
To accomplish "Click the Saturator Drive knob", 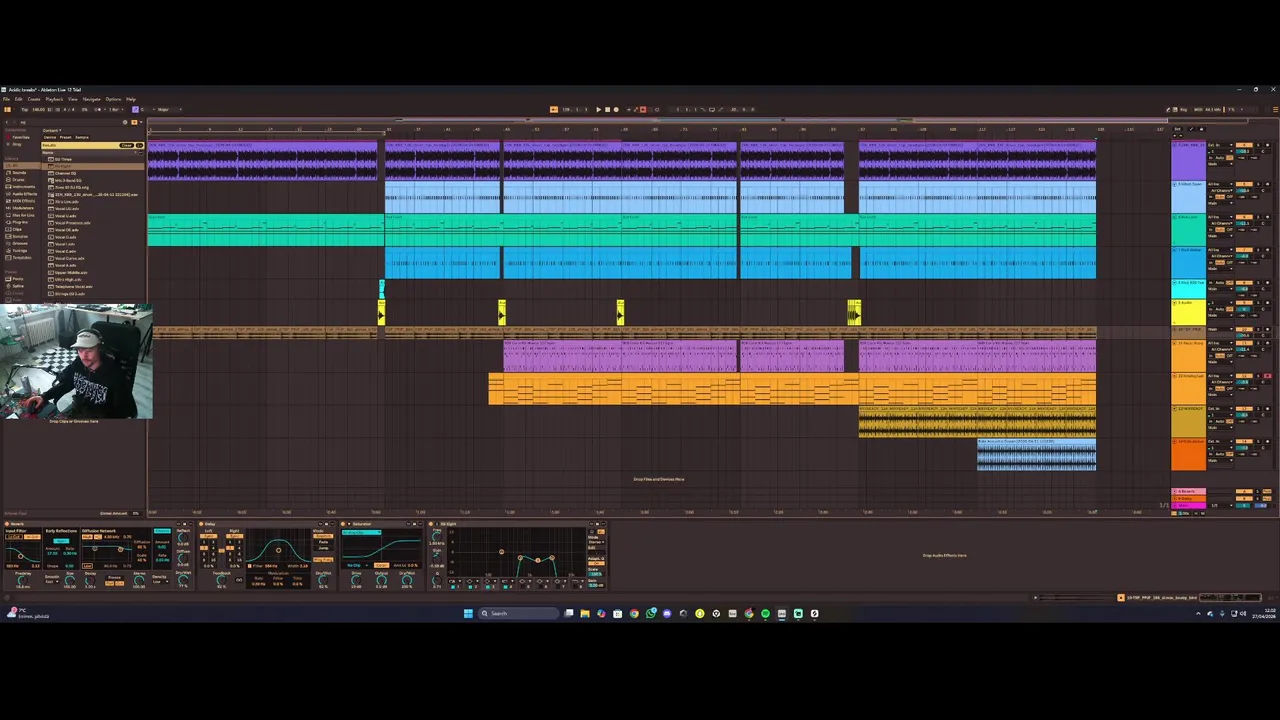I will [356, 580].
